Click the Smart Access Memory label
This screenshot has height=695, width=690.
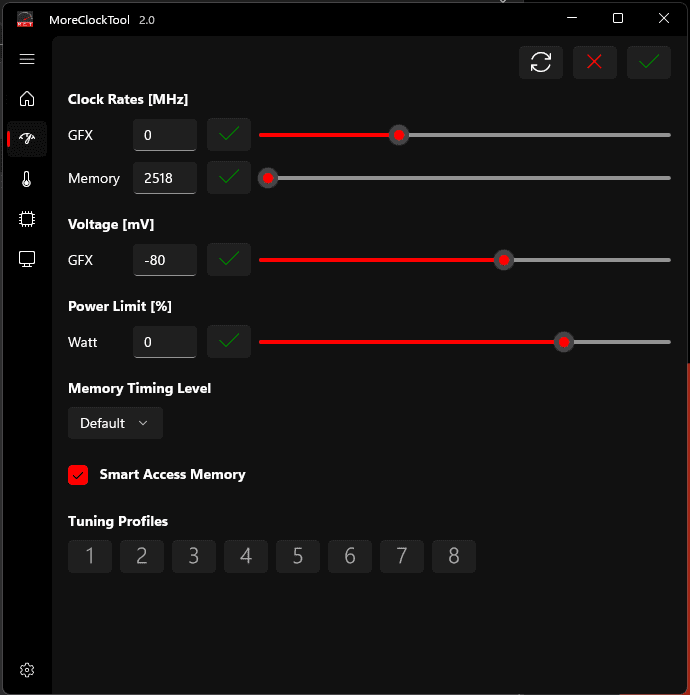click(x=172, y=475)
